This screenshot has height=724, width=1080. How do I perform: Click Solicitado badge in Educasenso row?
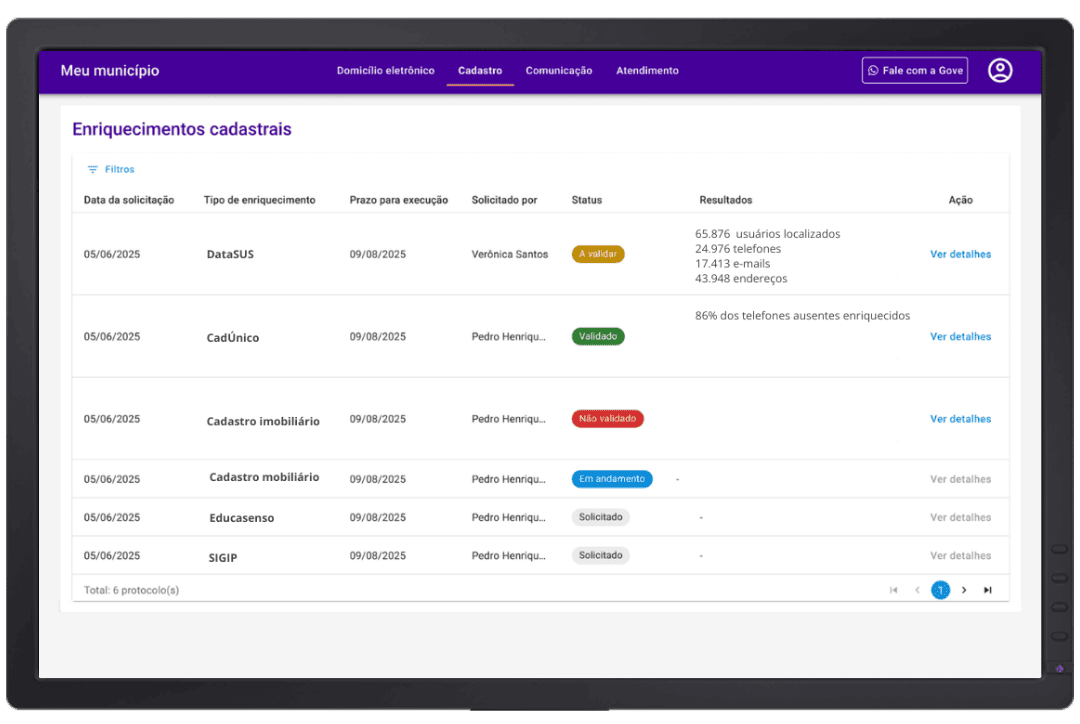601,517
